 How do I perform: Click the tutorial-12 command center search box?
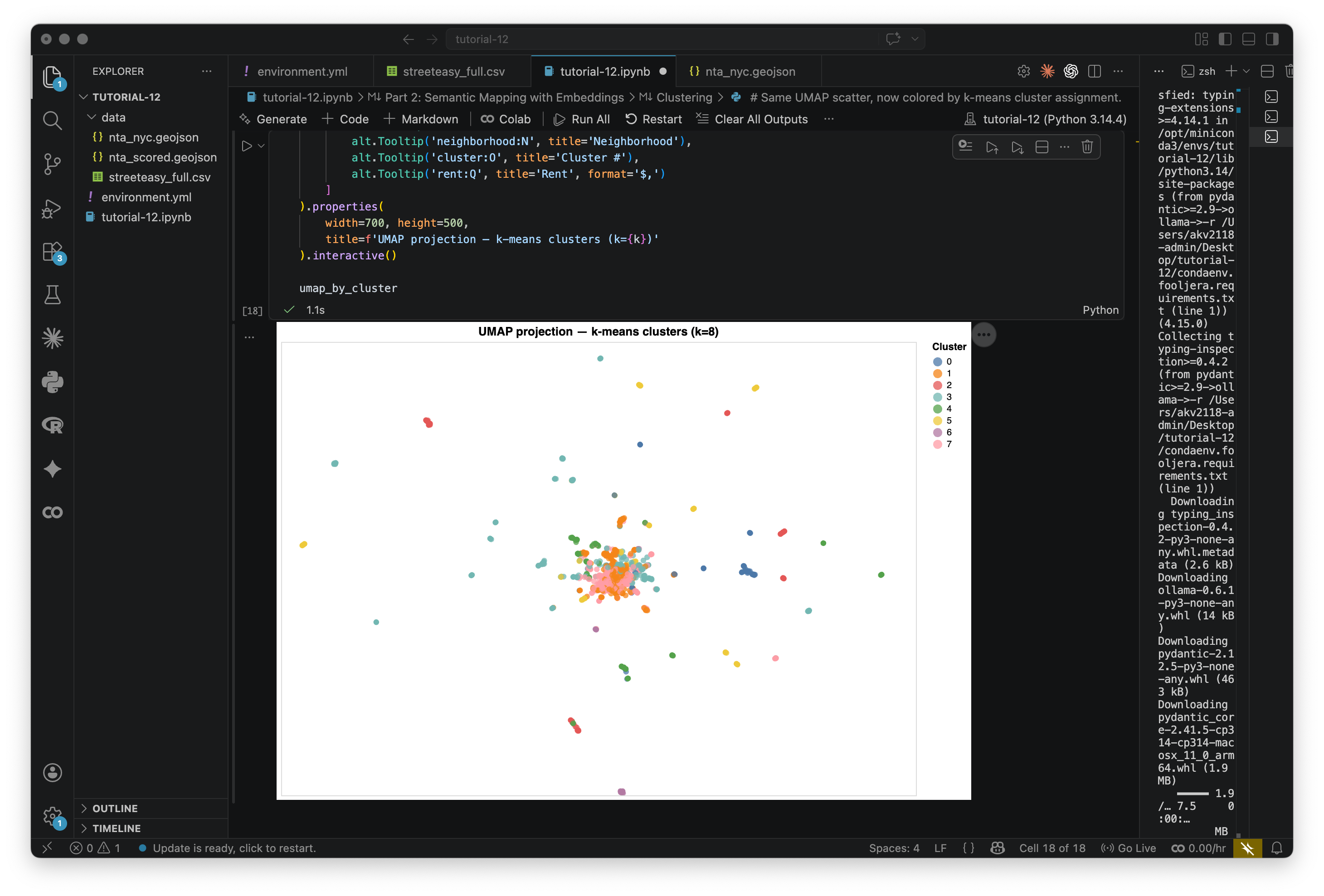[x=662, y=39]
